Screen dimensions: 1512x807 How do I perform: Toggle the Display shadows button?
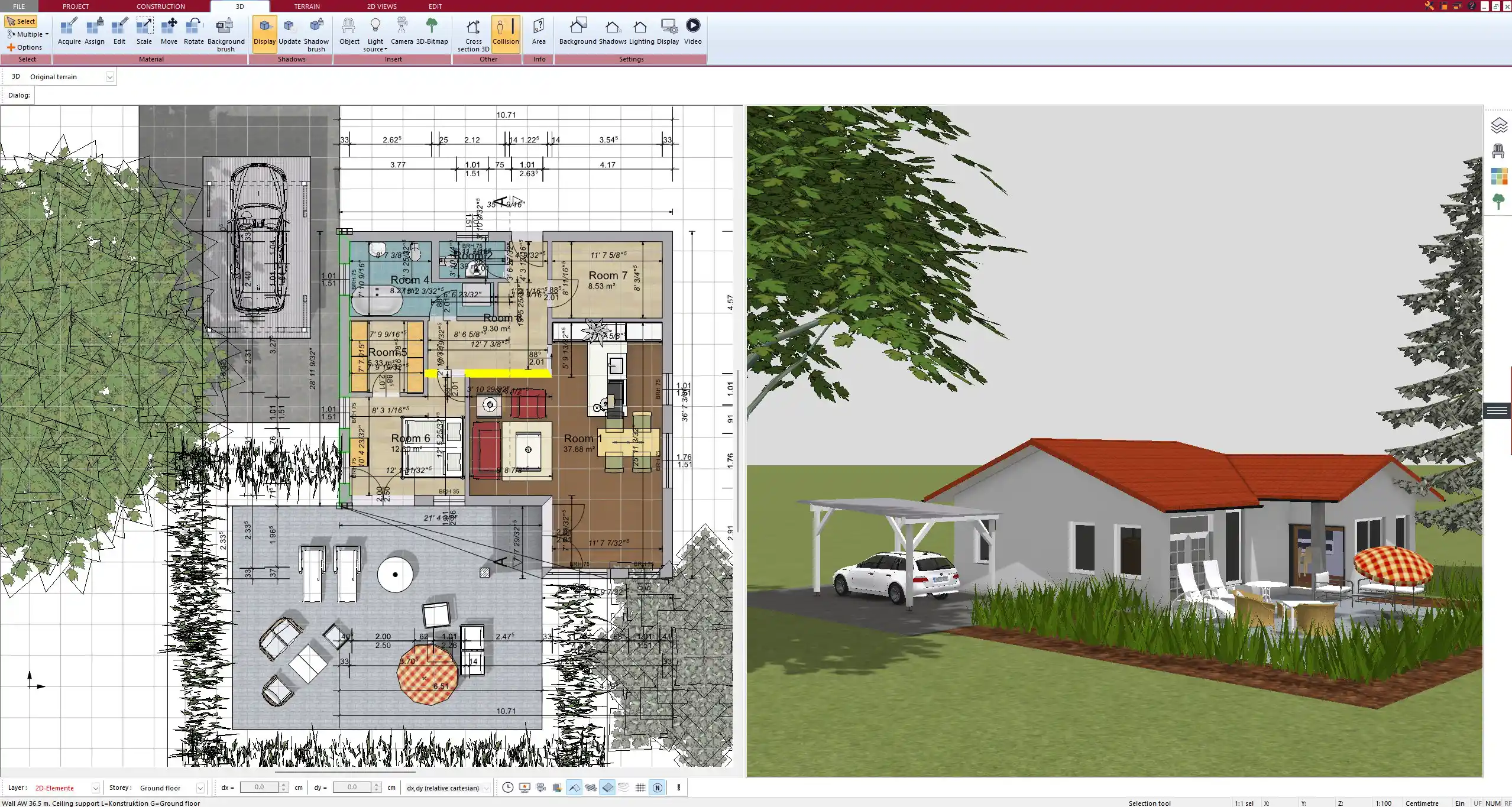click(264, 34)
